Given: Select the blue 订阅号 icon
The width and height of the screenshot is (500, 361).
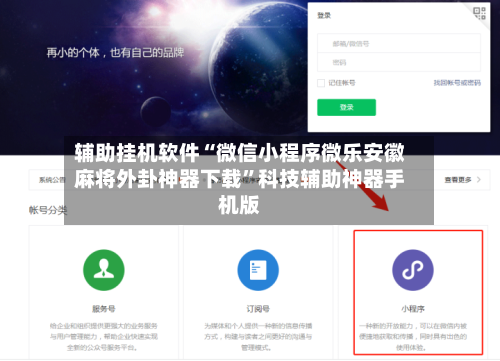Looking at the screenshot, I should pos(258,270).
